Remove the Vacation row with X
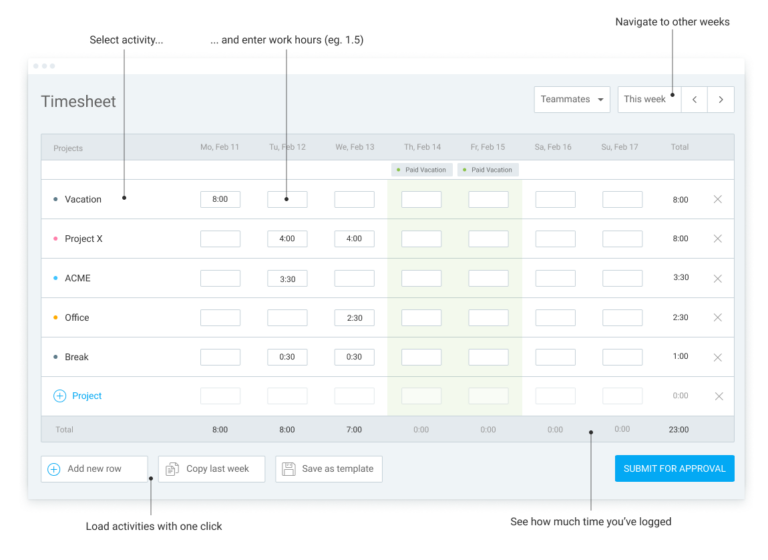The width and height of the screenshot is (768, 560). point(718,199)
